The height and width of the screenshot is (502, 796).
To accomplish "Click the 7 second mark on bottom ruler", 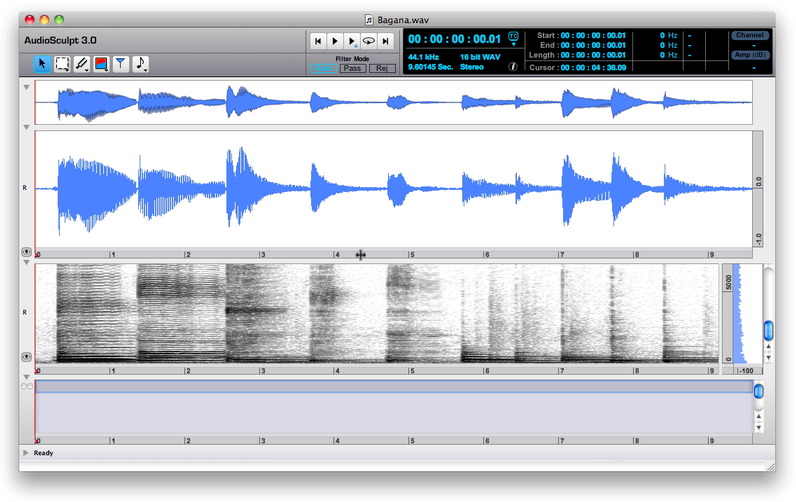I will click(561, 441).
